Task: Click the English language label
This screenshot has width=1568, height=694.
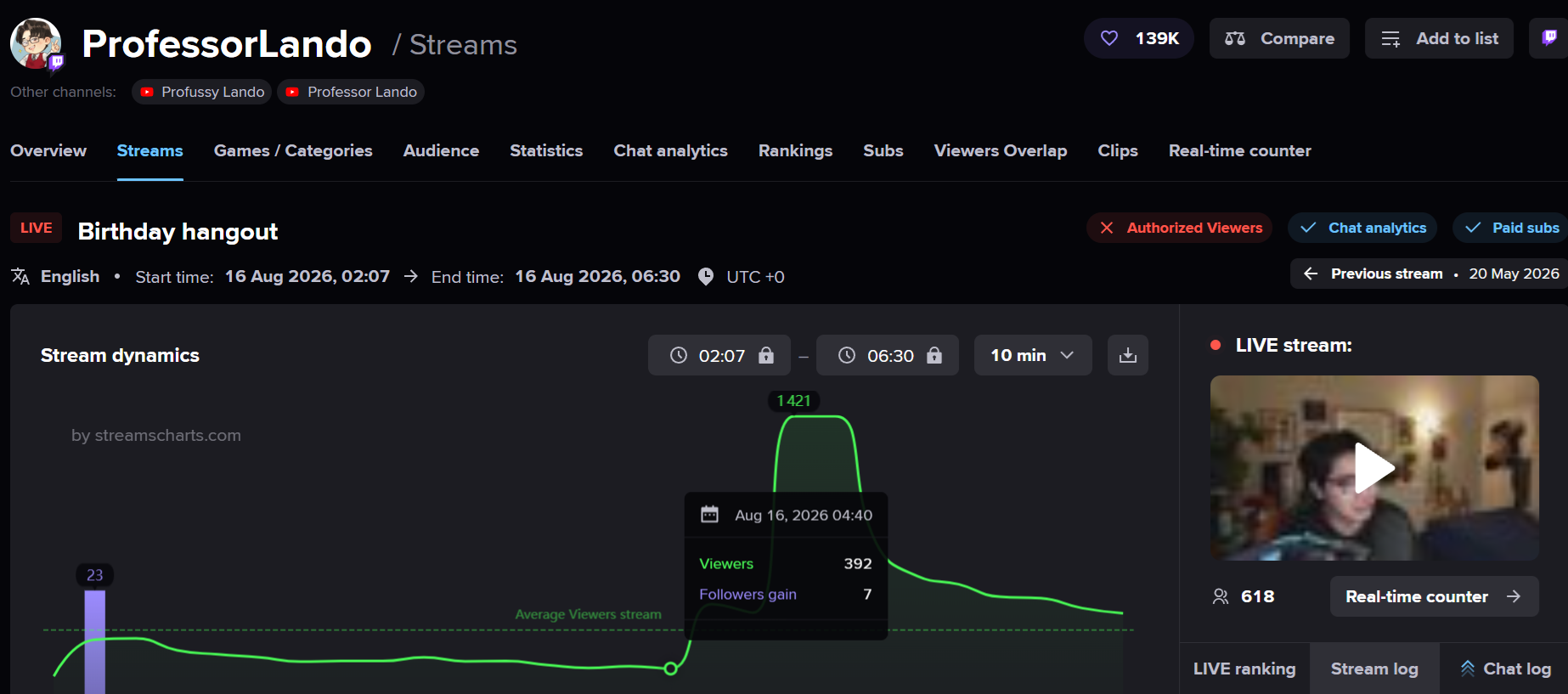Action: [70, 277]
